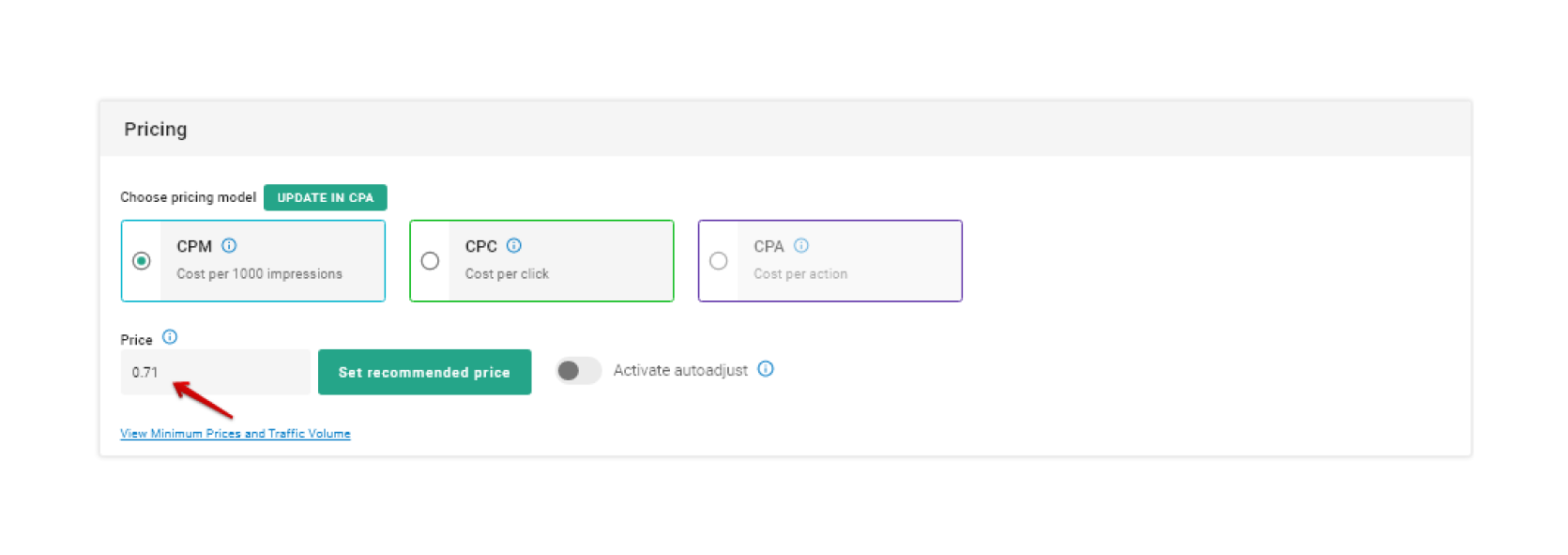Image resolution: width=1568 pixels, height=555 pixels.
Task: Open the CPA info tooltip icon
Action: pyautogui.click(x=801, y=246)
